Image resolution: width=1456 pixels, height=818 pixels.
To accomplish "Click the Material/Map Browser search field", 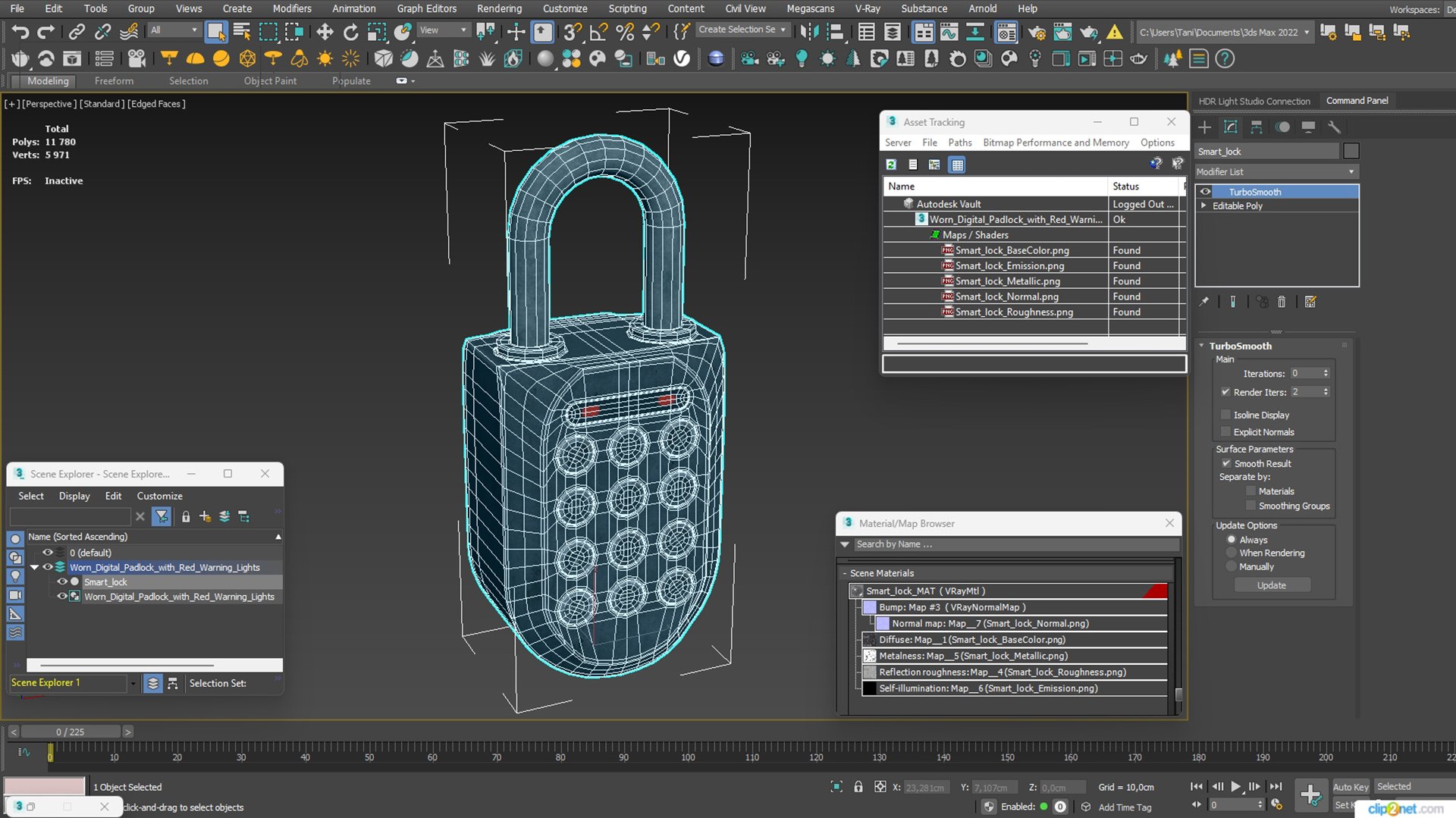I will 1016,544.
